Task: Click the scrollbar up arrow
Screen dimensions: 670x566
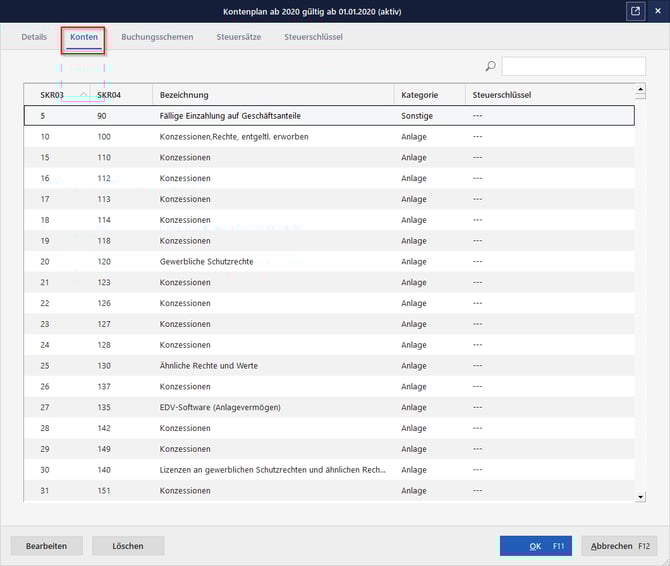Action: [640, 89]
